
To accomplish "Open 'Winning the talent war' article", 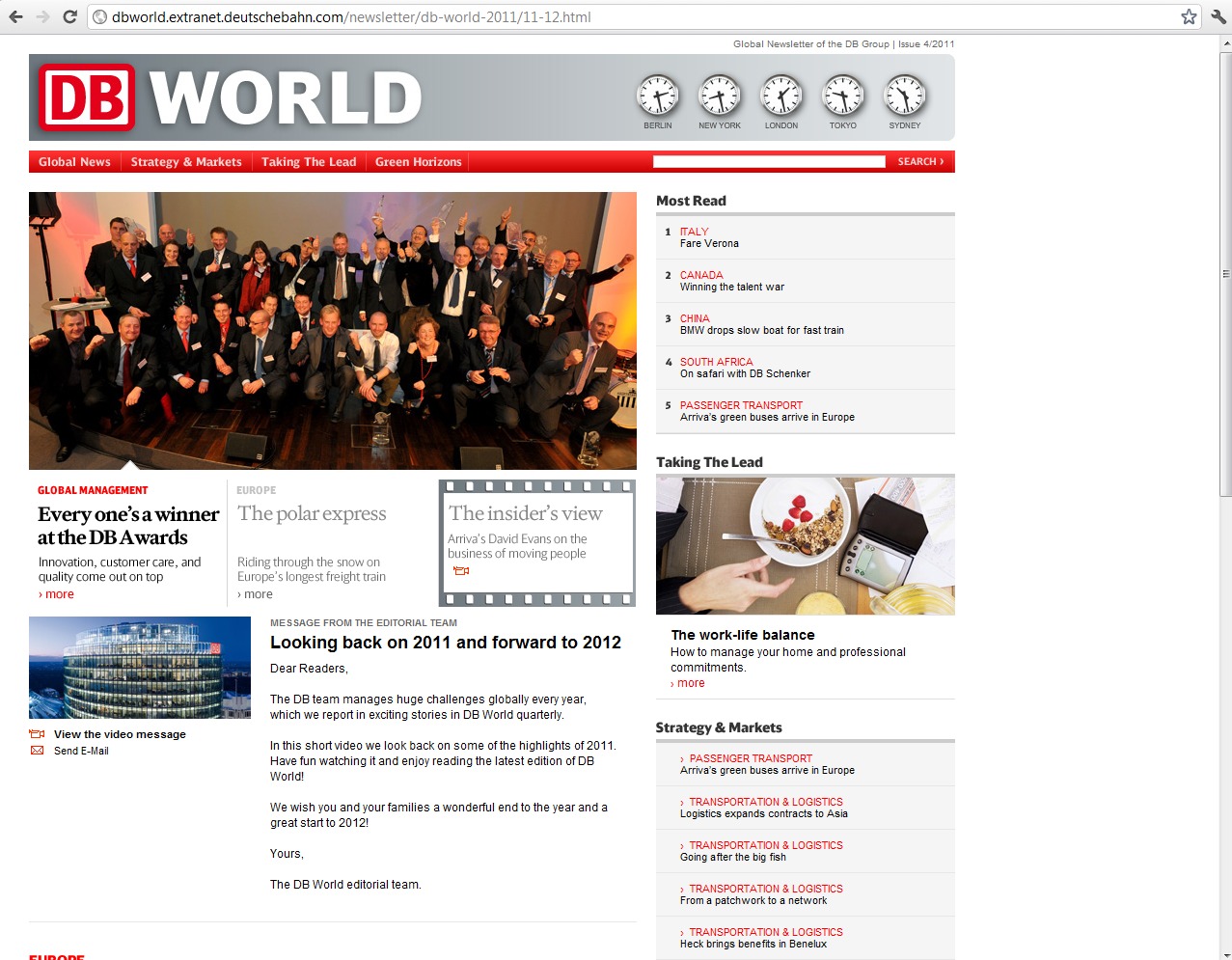I will [x=731, y=288].
